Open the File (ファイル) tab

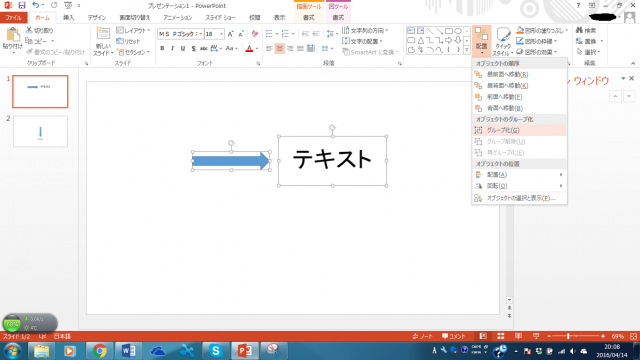tap(13, 18)
